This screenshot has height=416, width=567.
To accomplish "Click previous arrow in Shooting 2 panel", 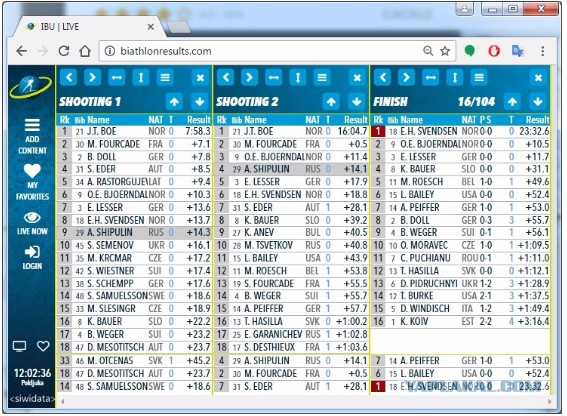I will pyautogui.click(x=226, y=77).
